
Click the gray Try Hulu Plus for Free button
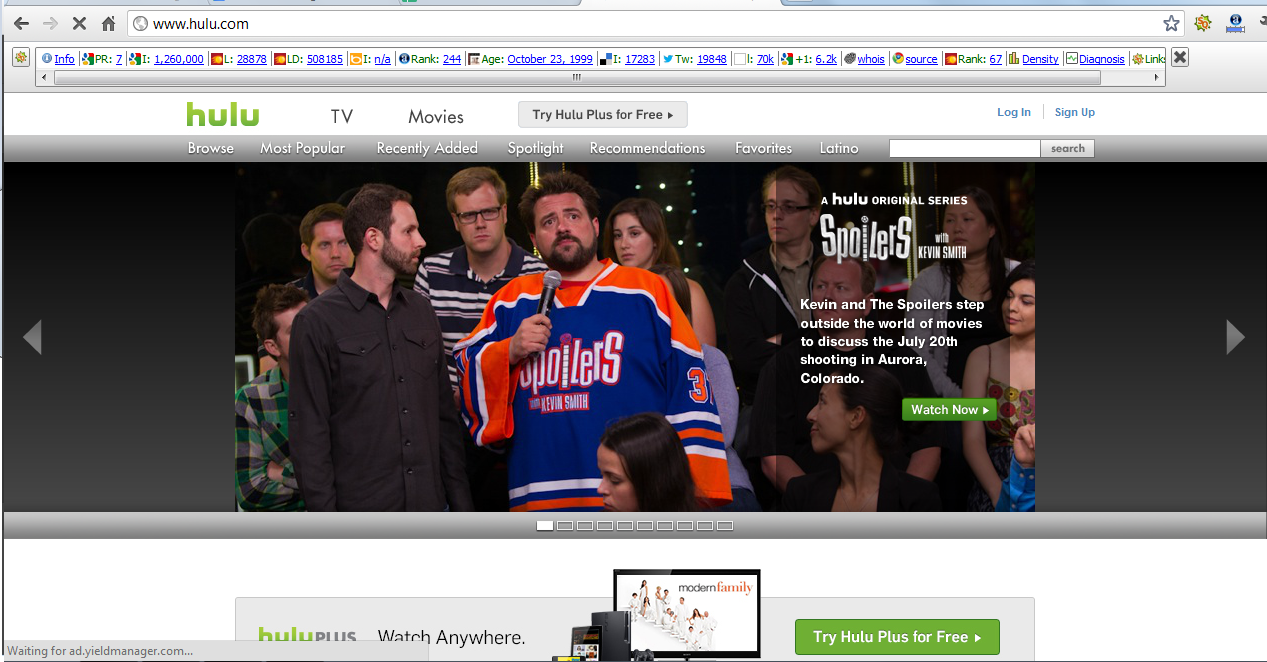(603, 114)
